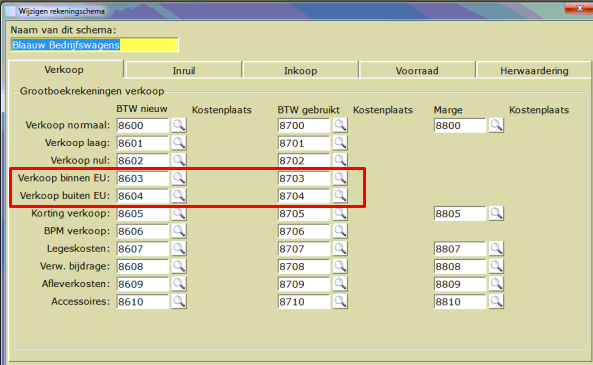This screenshot has width=593, height=365.
Task: Select the Verkoop tab
Action: pos(66,70)
